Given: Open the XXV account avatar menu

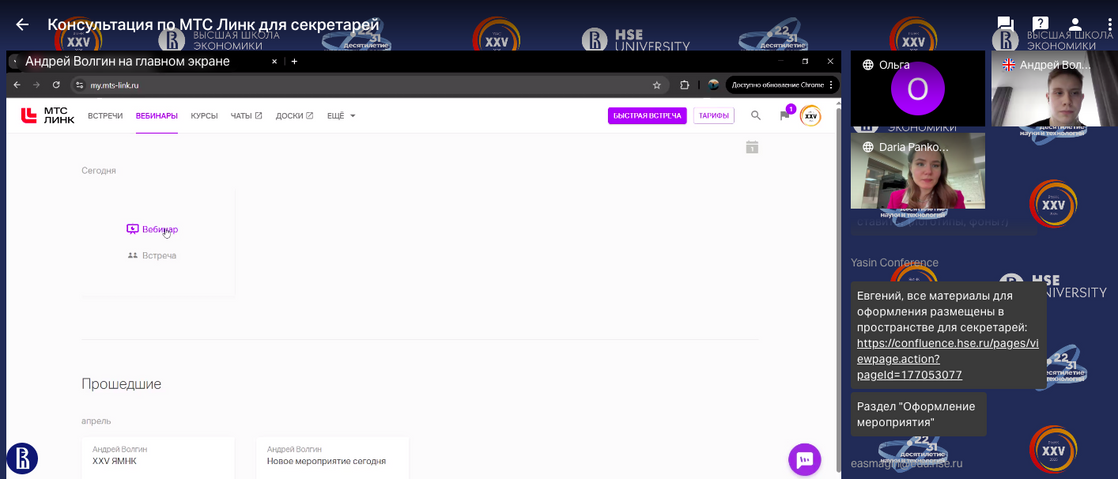Looking at the screenshot, I should click(x=811, y=115).
